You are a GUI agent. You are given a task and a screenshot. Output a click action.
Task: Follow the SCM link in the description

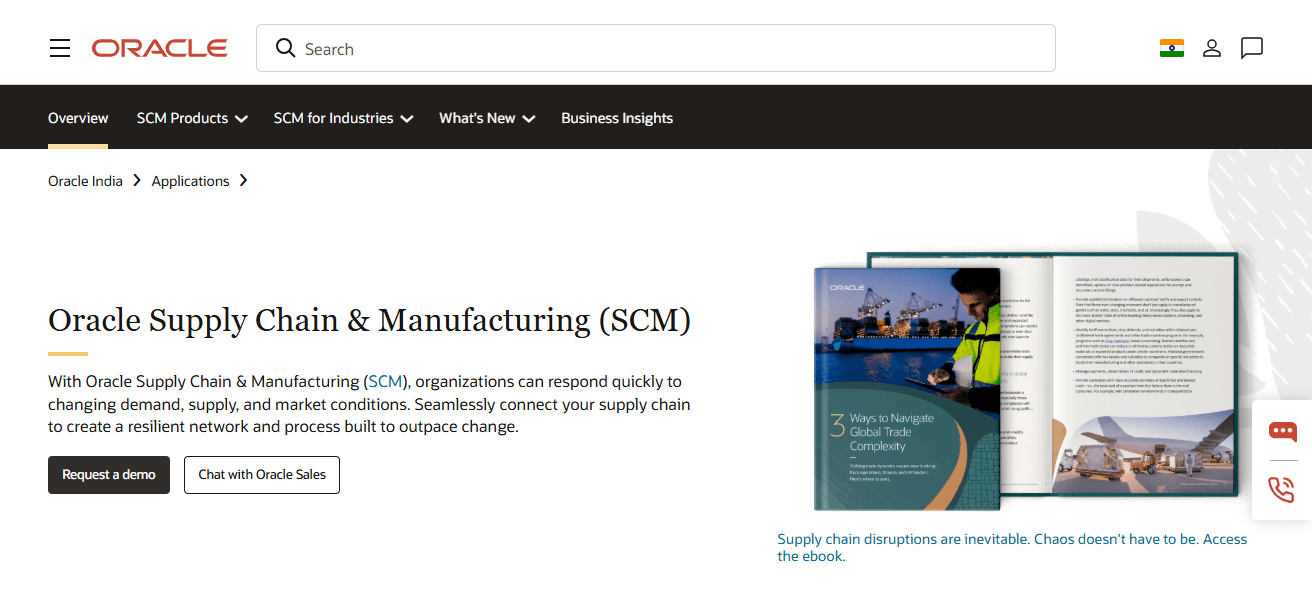pyautogui.click(x=385, y=381)
